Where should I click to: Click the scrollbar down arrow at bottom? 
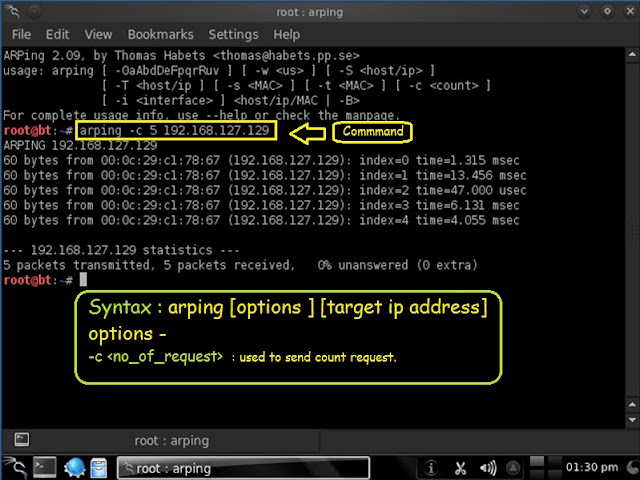point(632,420)
